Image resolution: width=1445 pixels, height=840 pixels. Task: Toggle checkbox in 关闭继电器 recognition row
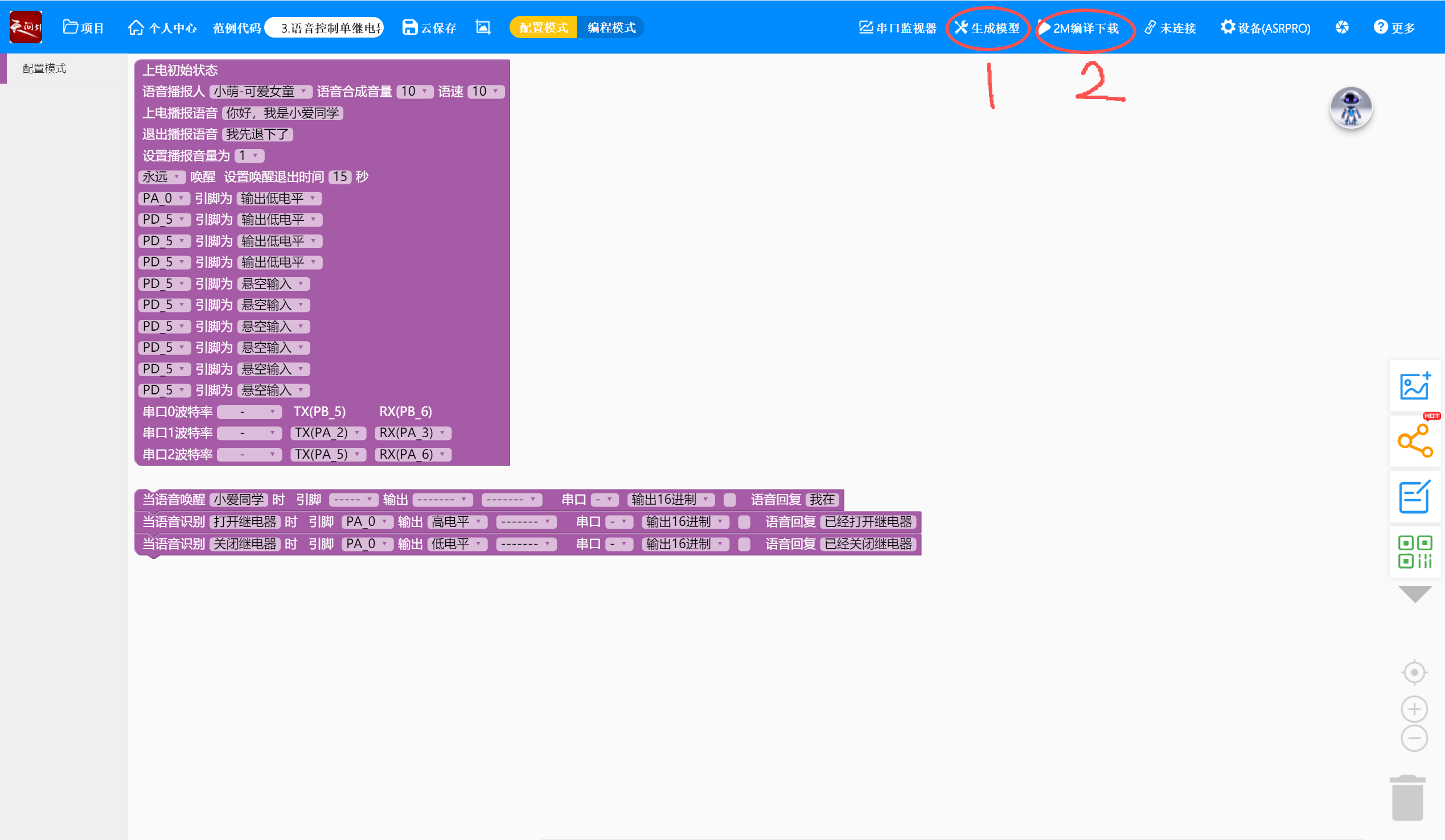click(744, 543)
